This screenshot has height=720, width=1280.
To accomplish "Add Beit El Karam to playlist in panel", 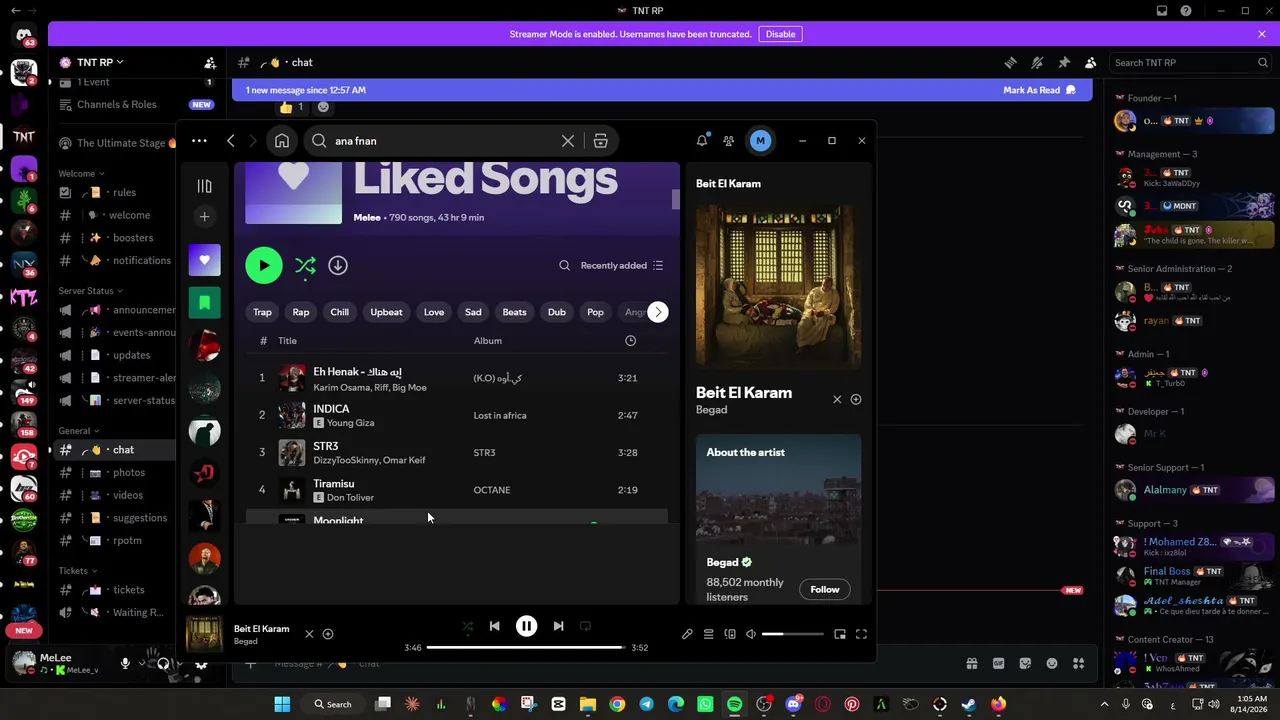I will [x=856, y=400].
